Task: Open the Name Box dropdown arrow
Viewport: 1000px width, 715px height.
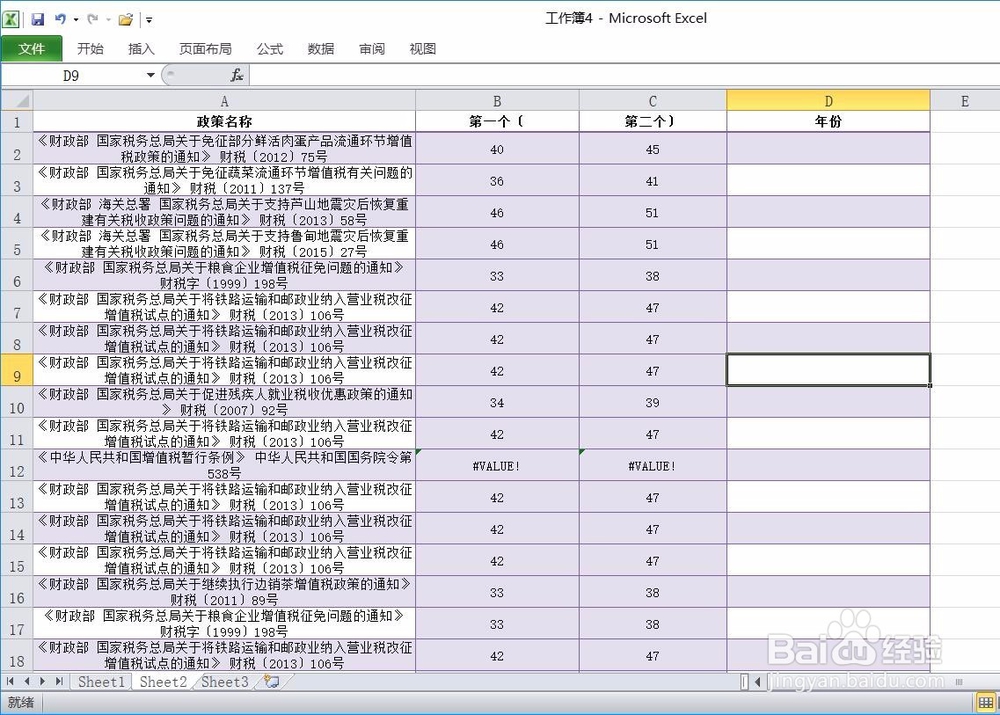Action: click(150, 74)
